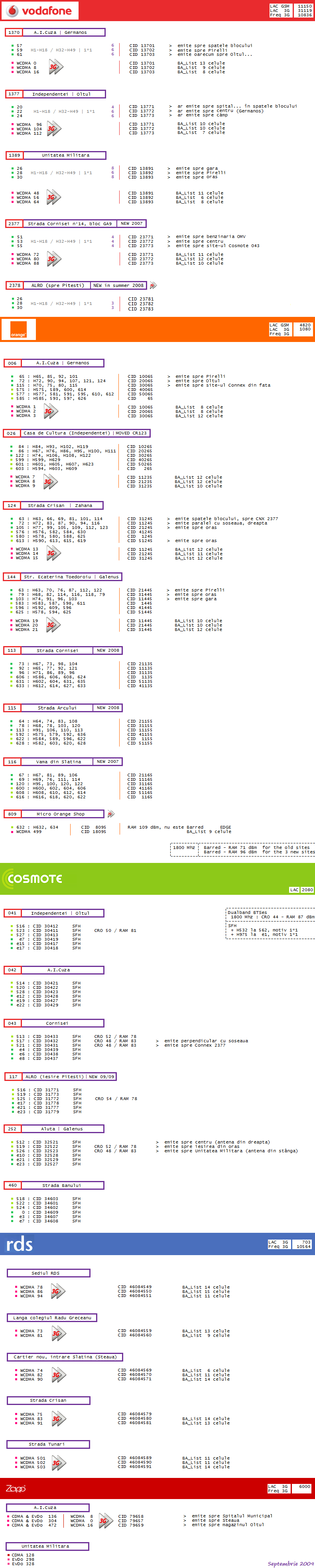
Task: Select the Zapp 'A.I.Cuza' header
Action: coord(48,1507)
